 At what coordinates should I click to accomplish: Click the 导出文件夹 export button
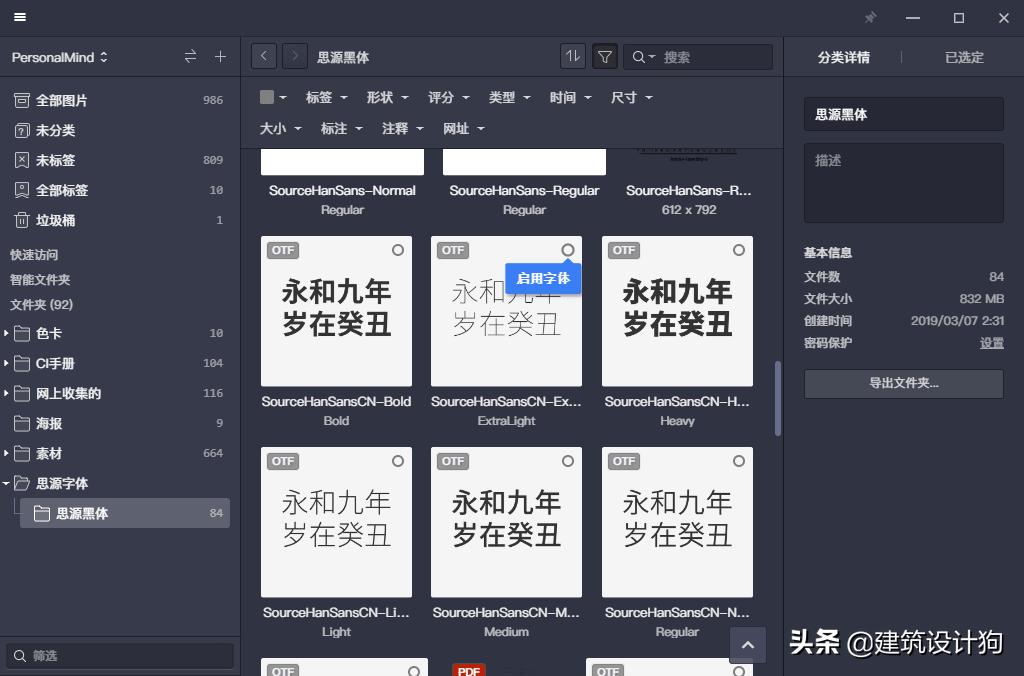click(903, 383)
